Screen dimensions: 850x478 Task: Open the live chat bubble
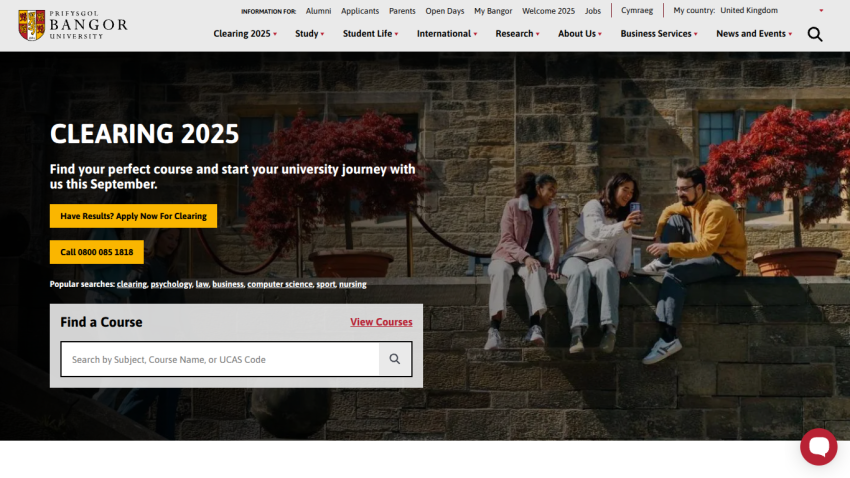coord(819,447)
